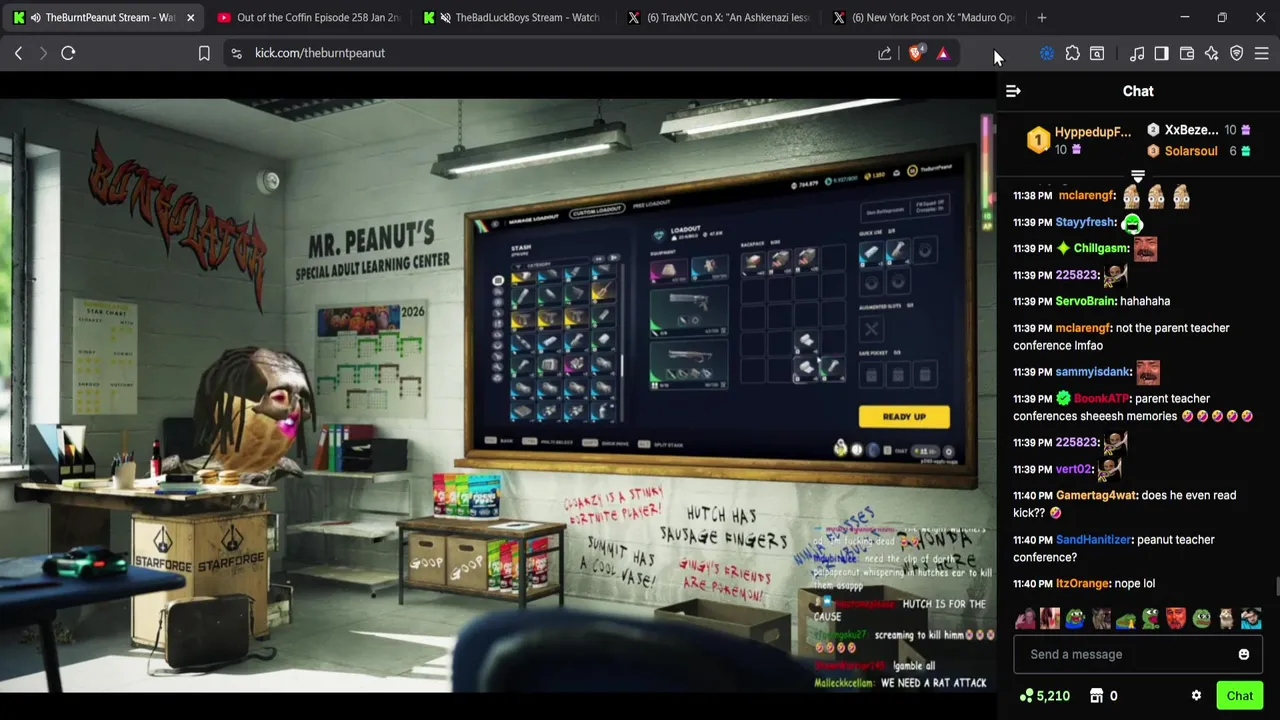The height and width of the screenshot is (720, 1280).
Task: Click username ItzOrange in chat
Action: click(1082, 584)
